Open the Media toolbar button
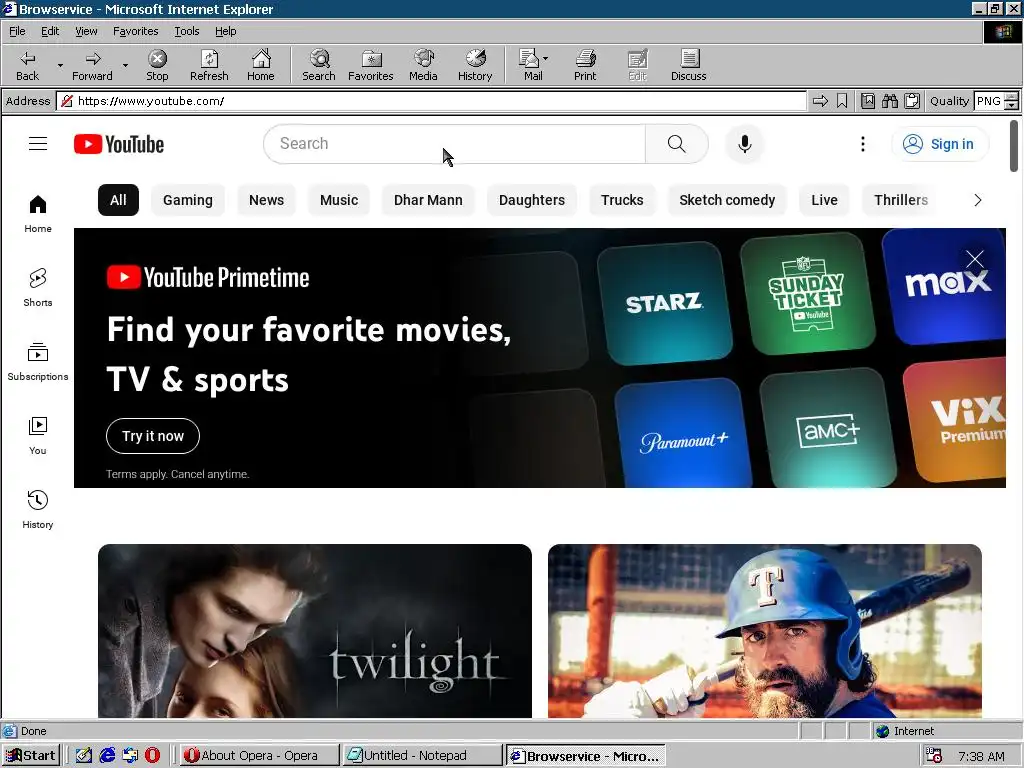 tap(423, 65)
